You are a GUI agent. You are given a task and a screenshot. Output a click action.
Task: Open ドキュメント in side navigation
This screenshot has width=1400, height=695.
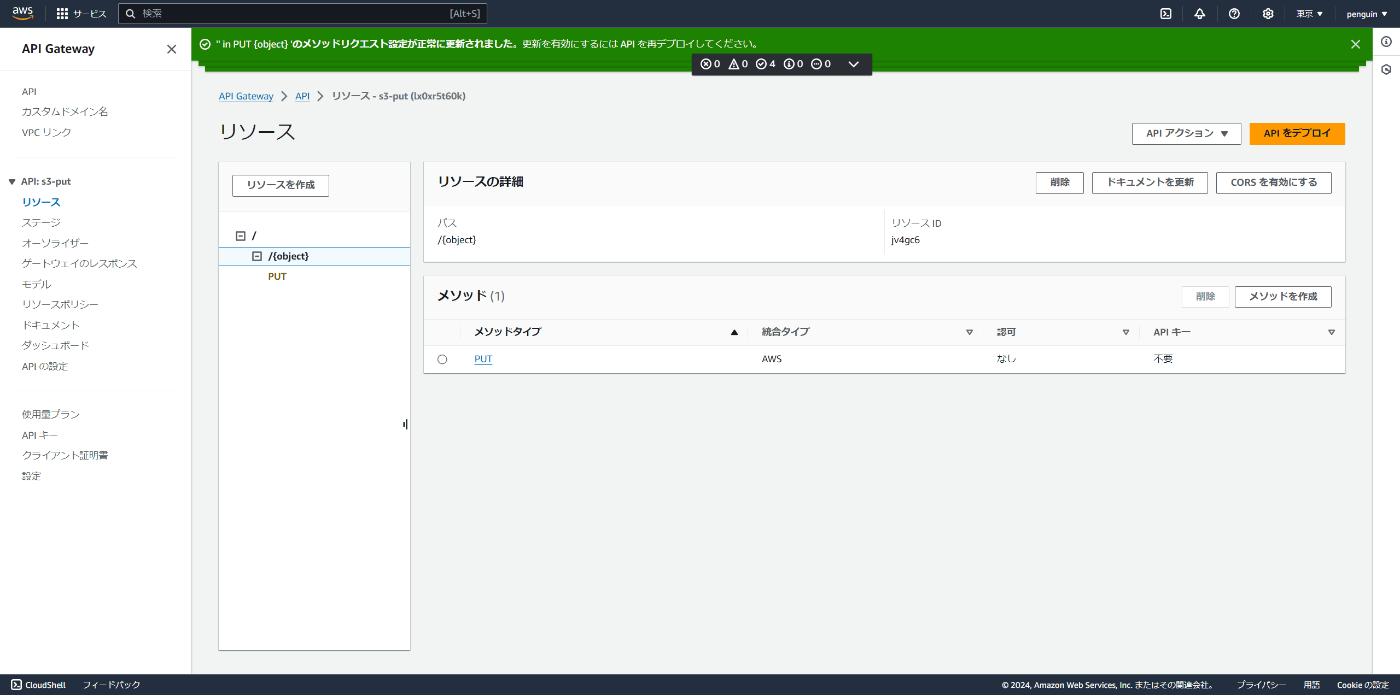(51, 325)
